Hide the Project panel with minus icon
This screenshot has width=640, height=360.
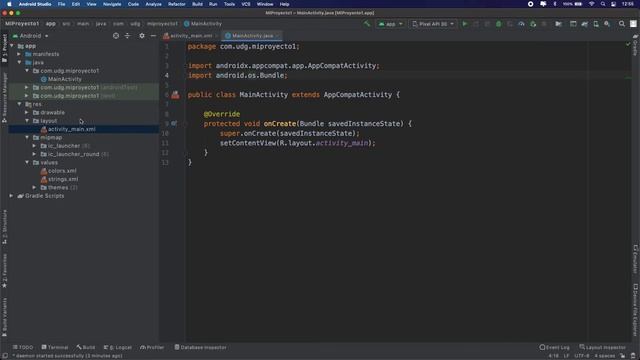click(x=153, y=36)
